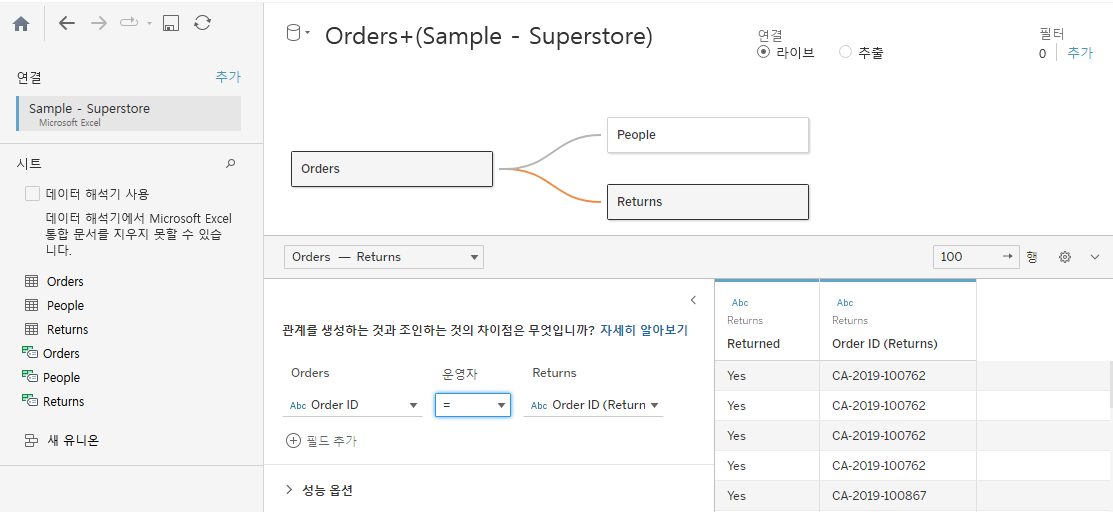Select the 라이브 connection radio button

[764, 52]
